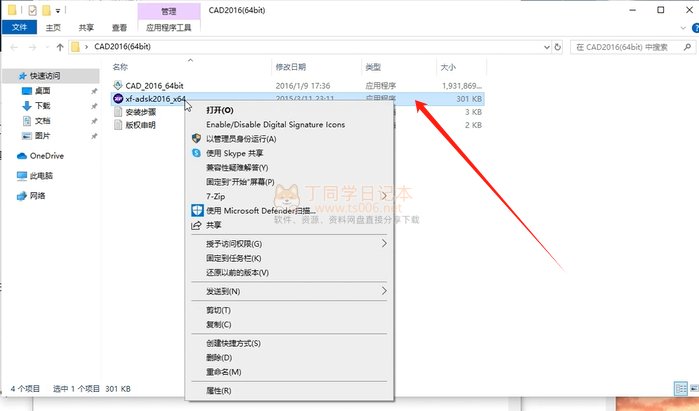Click the Forward navigation arrow

pos(33,47)
